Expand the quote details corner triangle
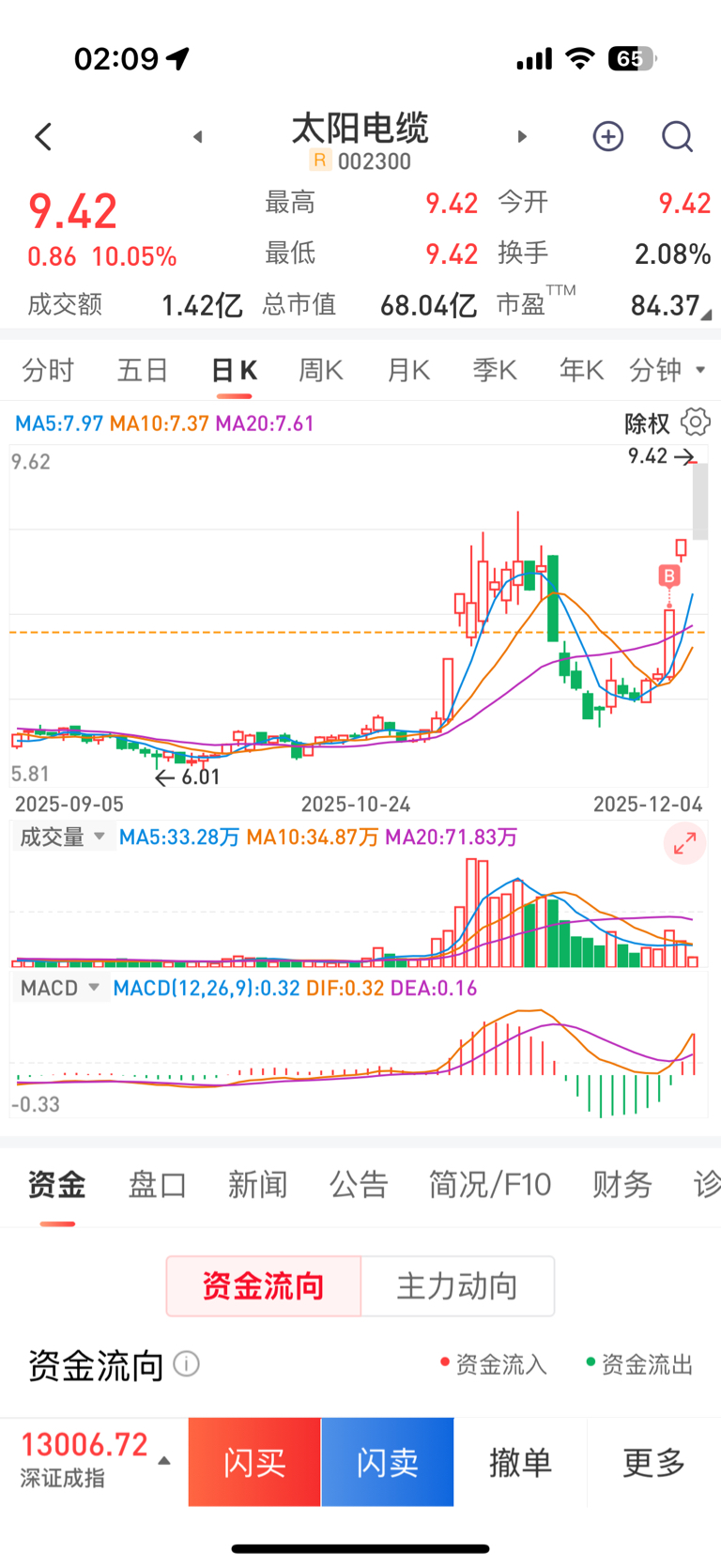The height and width of the screenshot is (1568, 721). point(706,315)
